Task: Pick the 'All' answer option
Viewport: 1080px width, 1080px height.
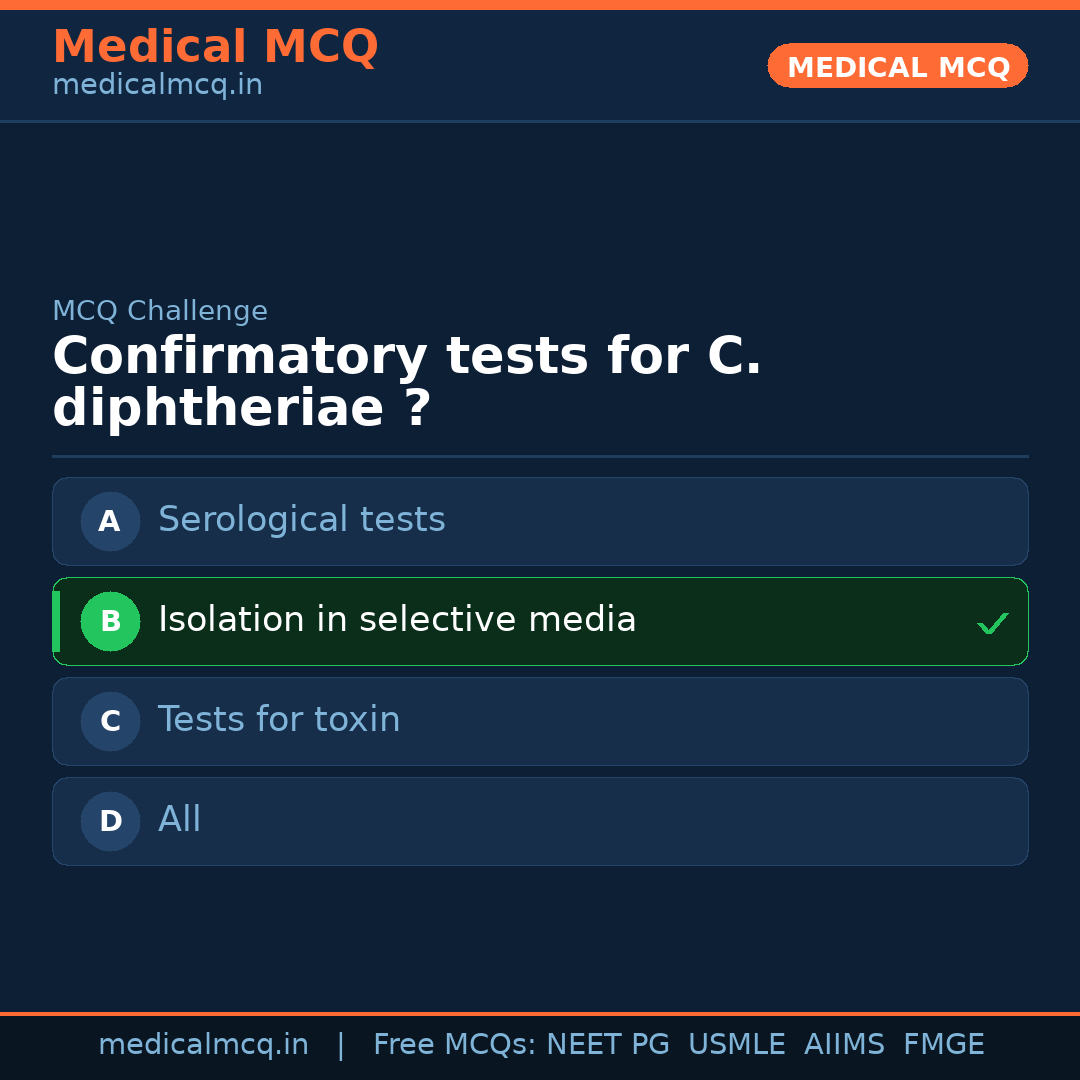Action: pyautogui.click(x=180, y=820)
